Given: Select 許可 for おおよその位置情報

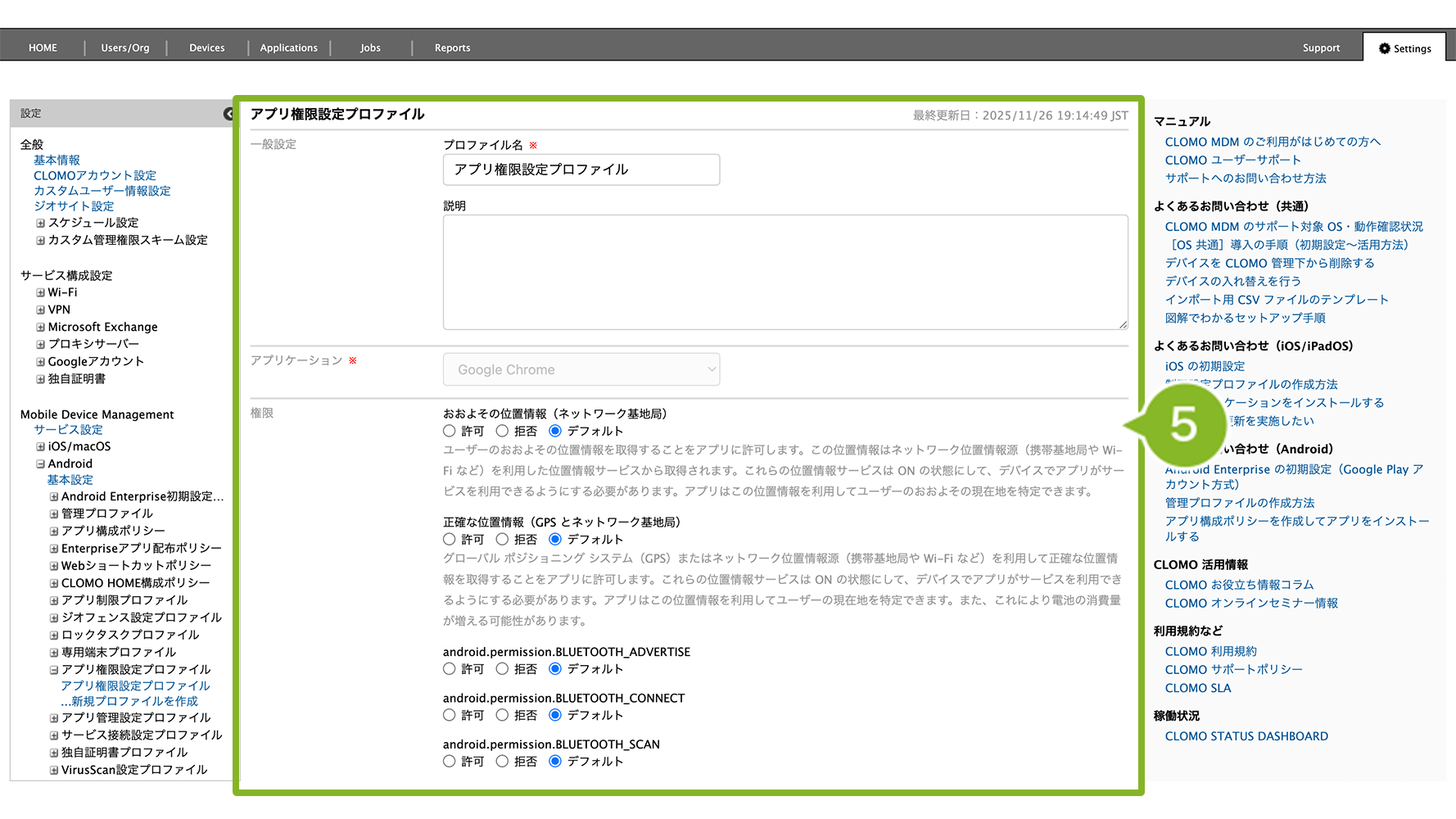Looking at the screenshot, I should pos(450,431).
